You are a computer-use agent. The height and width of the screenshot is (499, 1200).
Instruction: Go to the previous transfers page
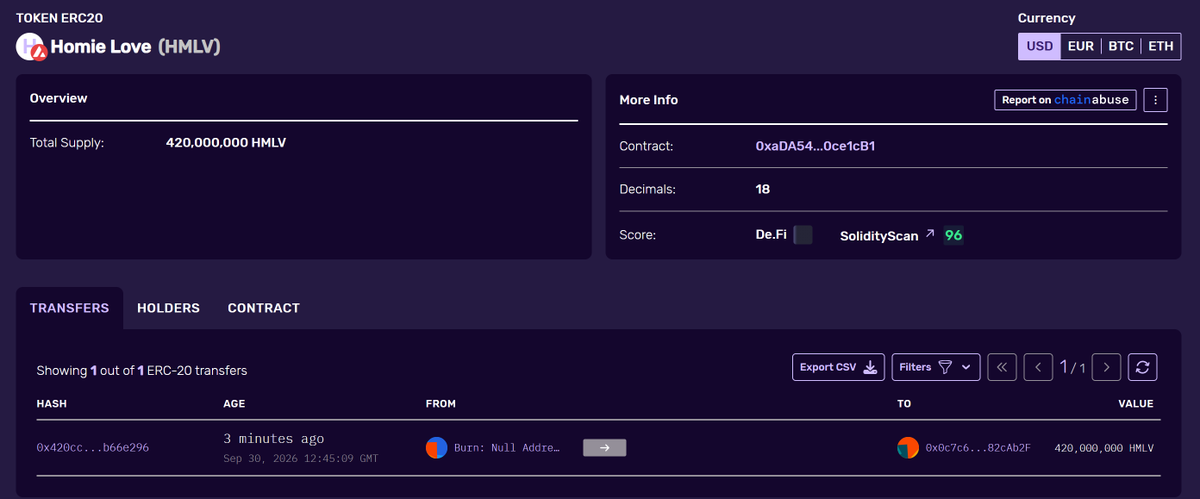point(1039,367)
